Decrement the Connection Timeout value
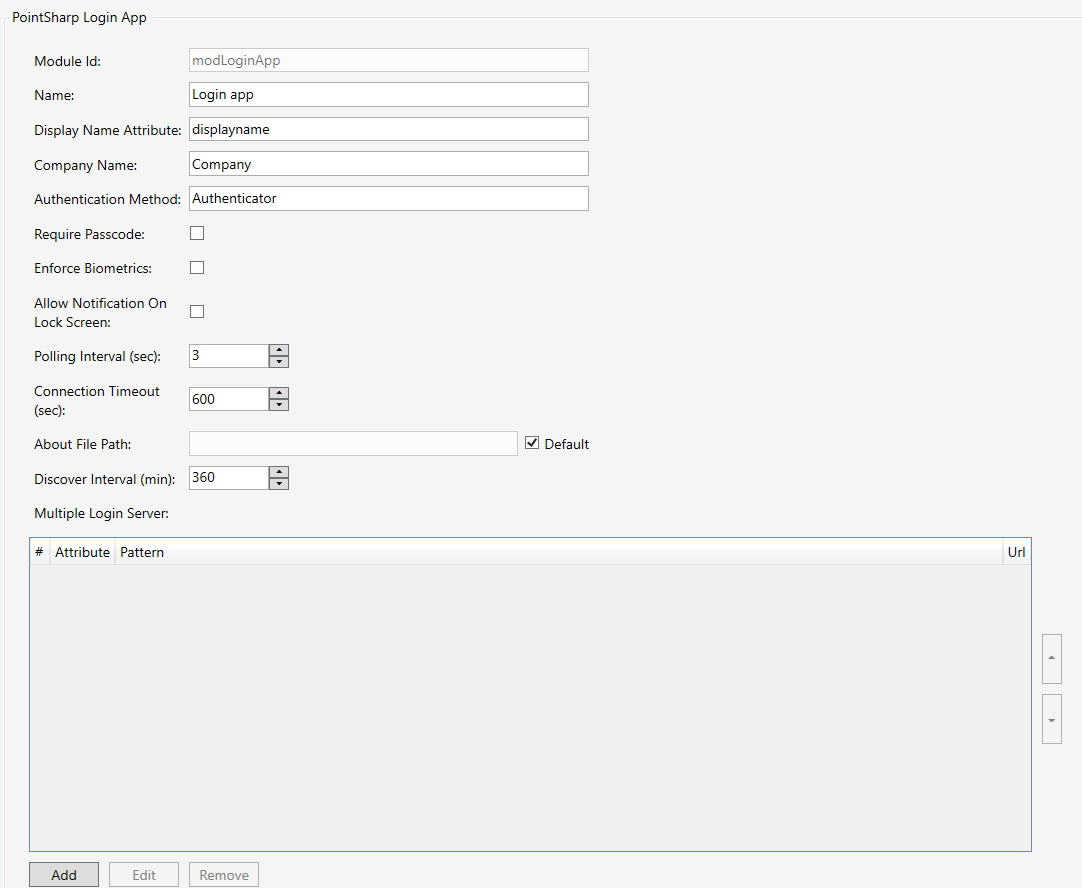1082x888 pixels. coord(279,404)
